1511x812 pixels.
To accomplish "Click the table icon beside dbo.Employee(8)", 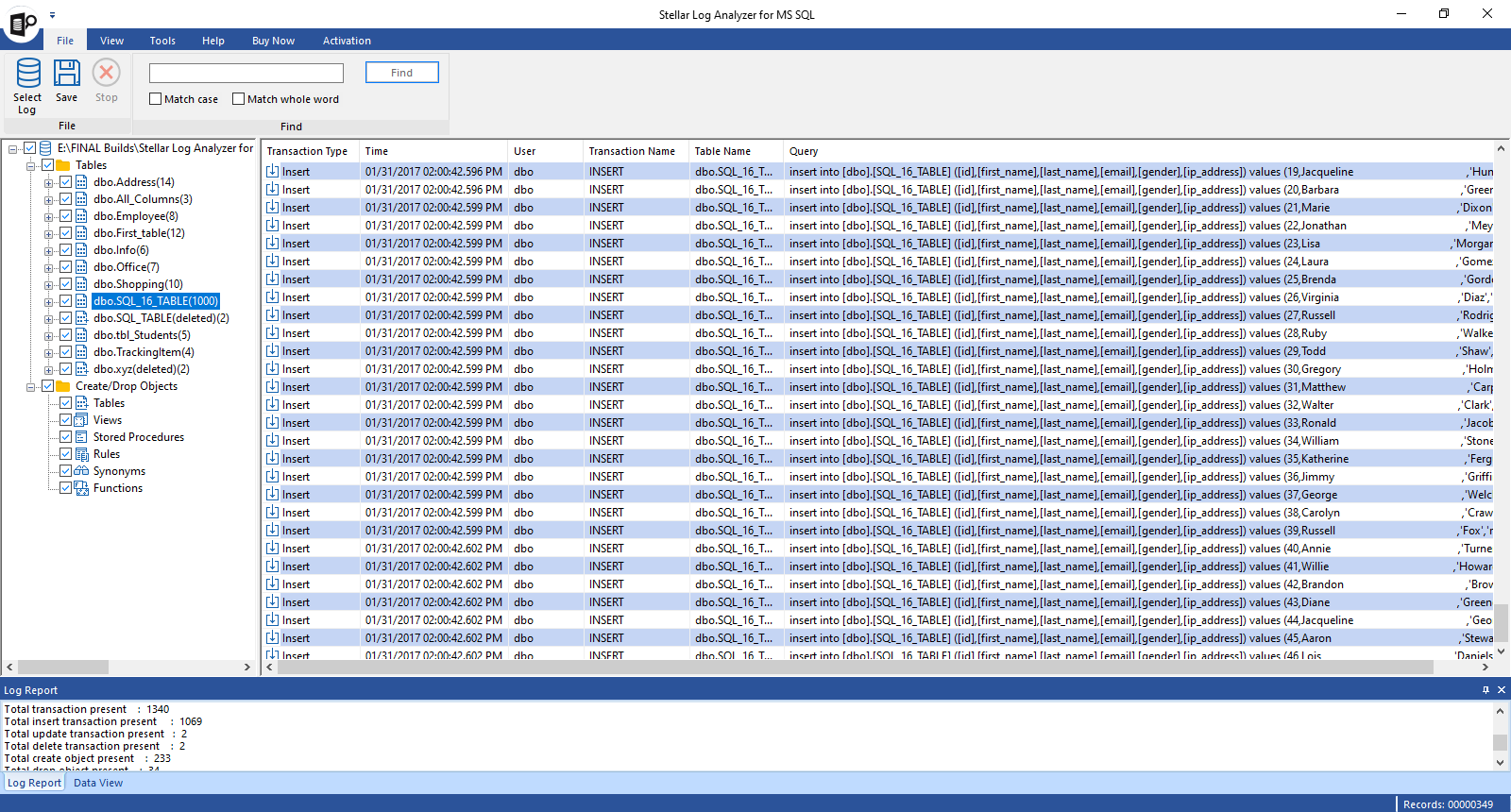I will 82,216.
